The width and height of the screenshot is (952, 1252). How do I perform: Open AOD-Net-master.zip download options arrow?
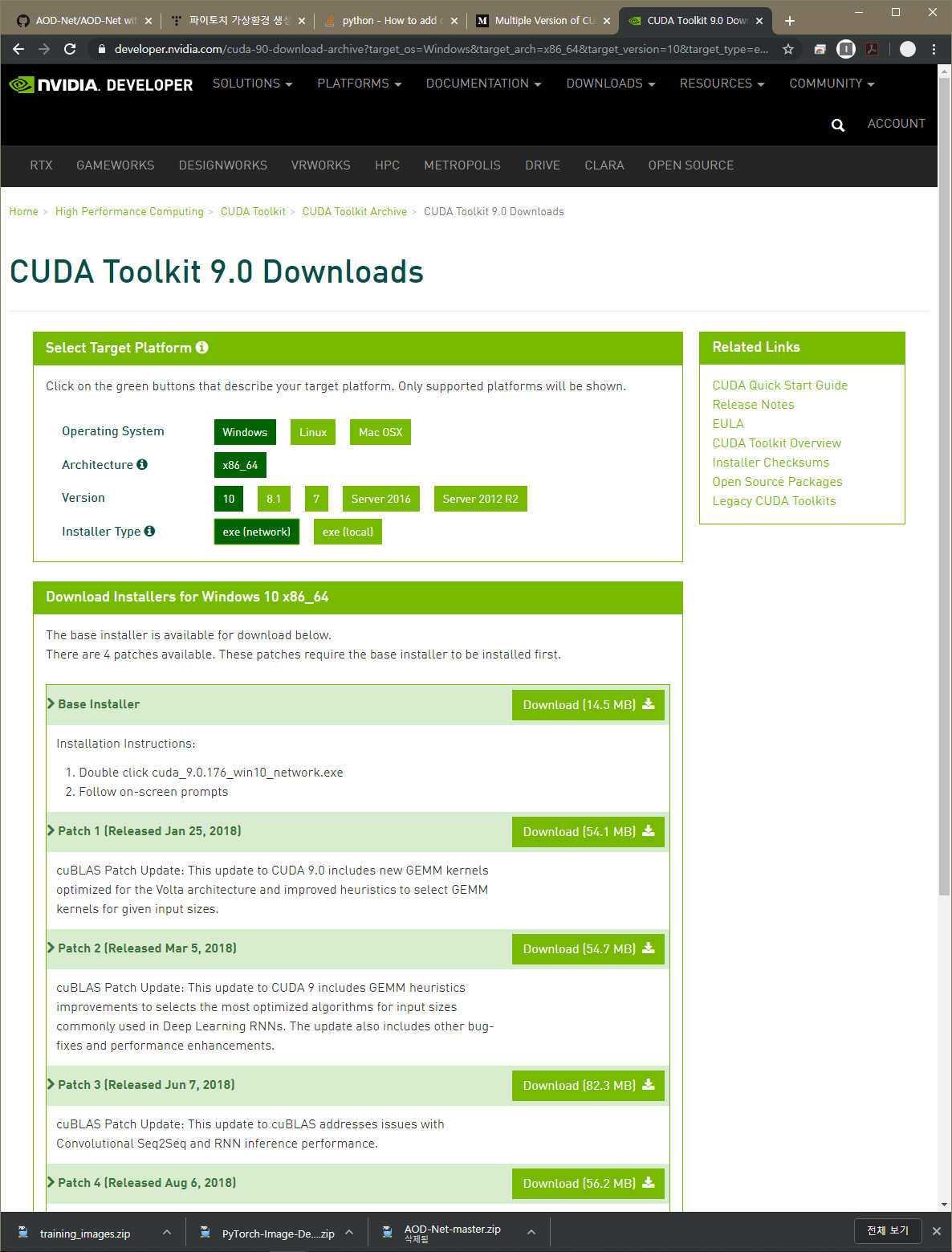point(531,1232)
